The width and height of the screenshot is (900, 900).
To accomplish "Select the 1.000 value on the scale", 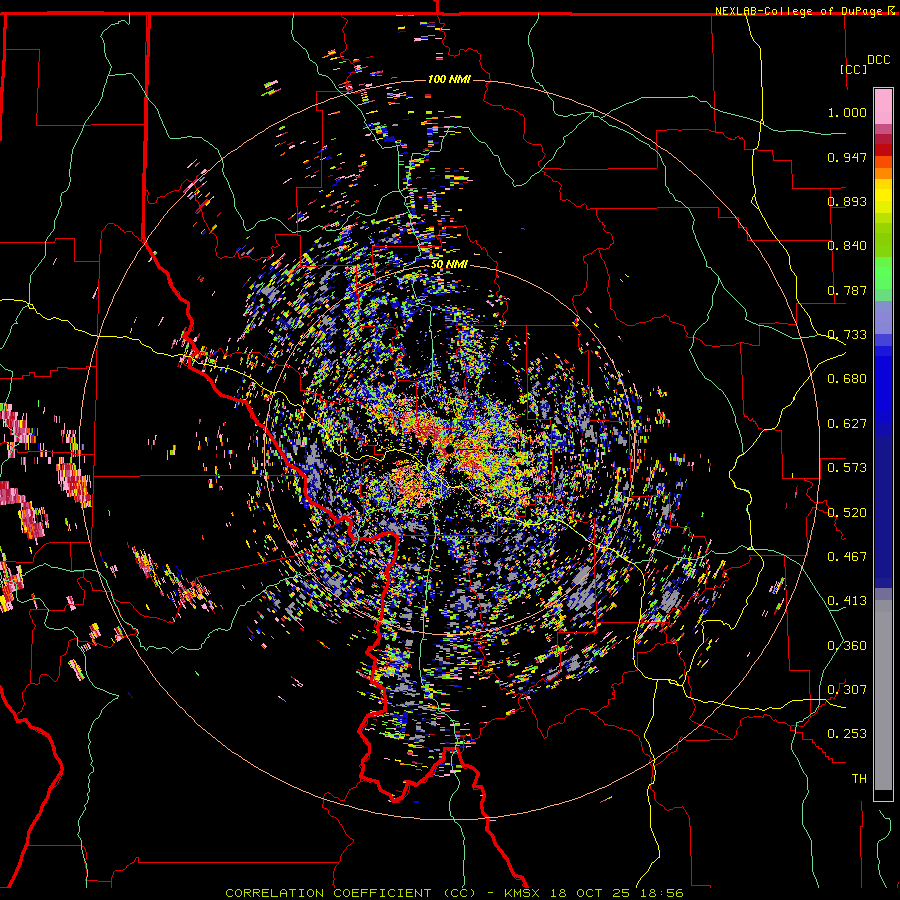I will coord(847,112).
